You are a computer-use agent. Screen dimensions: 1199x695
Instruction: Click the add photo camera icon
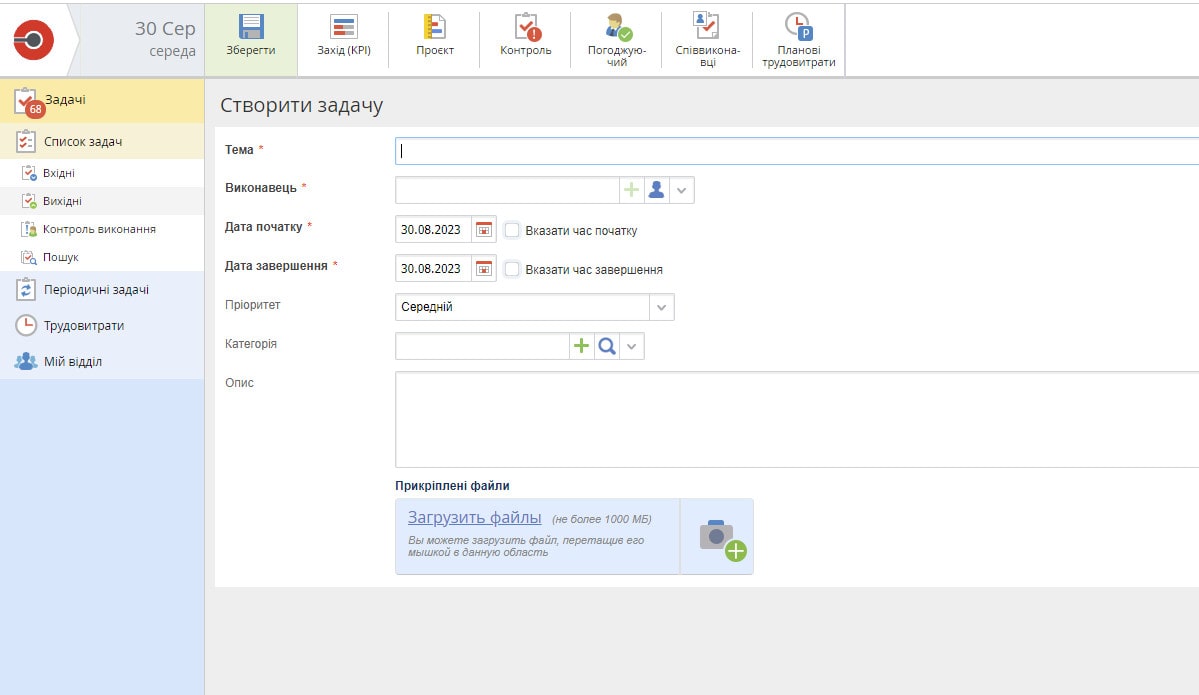[x=720, y=538]
